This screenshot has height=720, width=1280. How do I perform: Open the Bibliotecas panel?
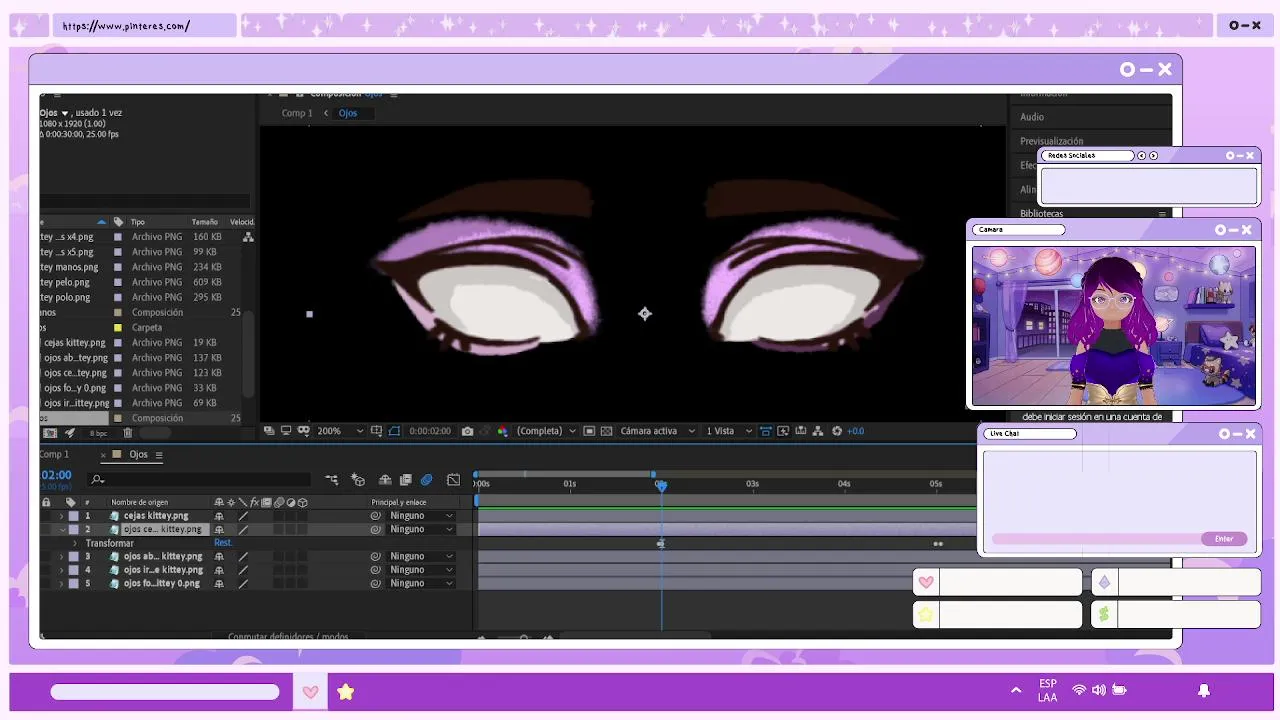[1041, 213]
